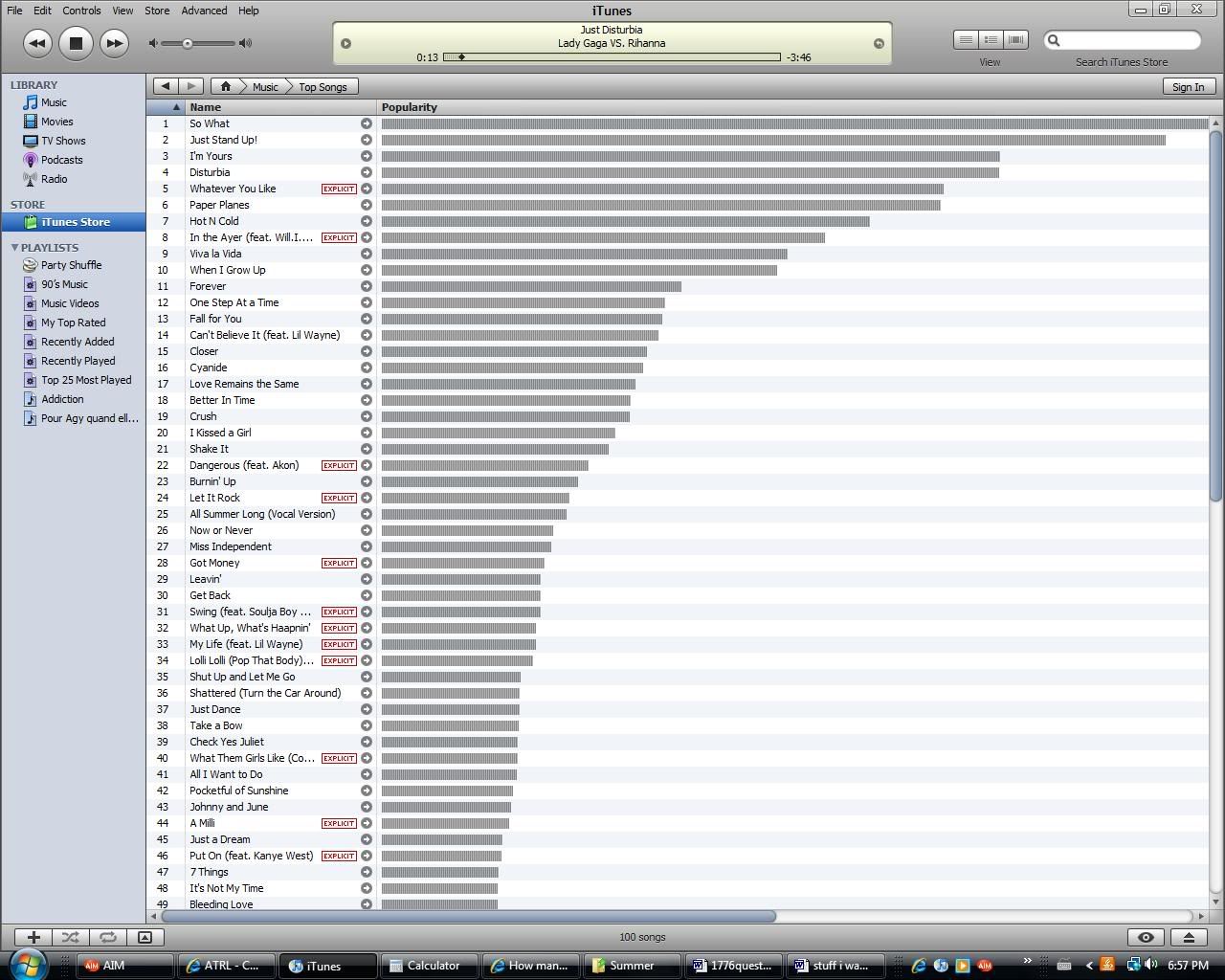Image resolution: width=1225 pixels, height=980 pixels.
Task: Click the sort arrow column header
Action: coord(176,107)
